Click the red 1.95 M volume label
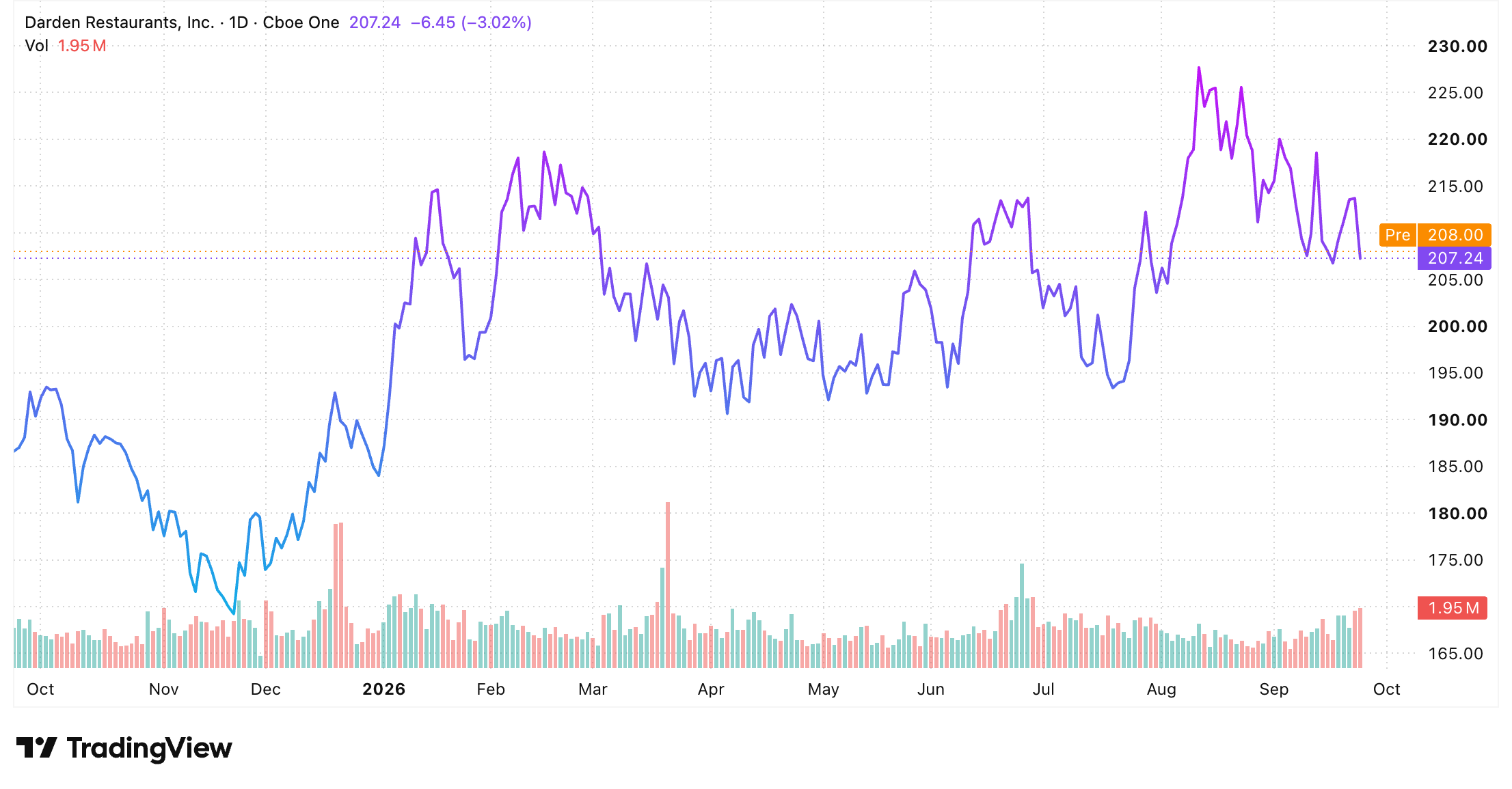Screen dimensions: 1512x789 pos(1453,608)
